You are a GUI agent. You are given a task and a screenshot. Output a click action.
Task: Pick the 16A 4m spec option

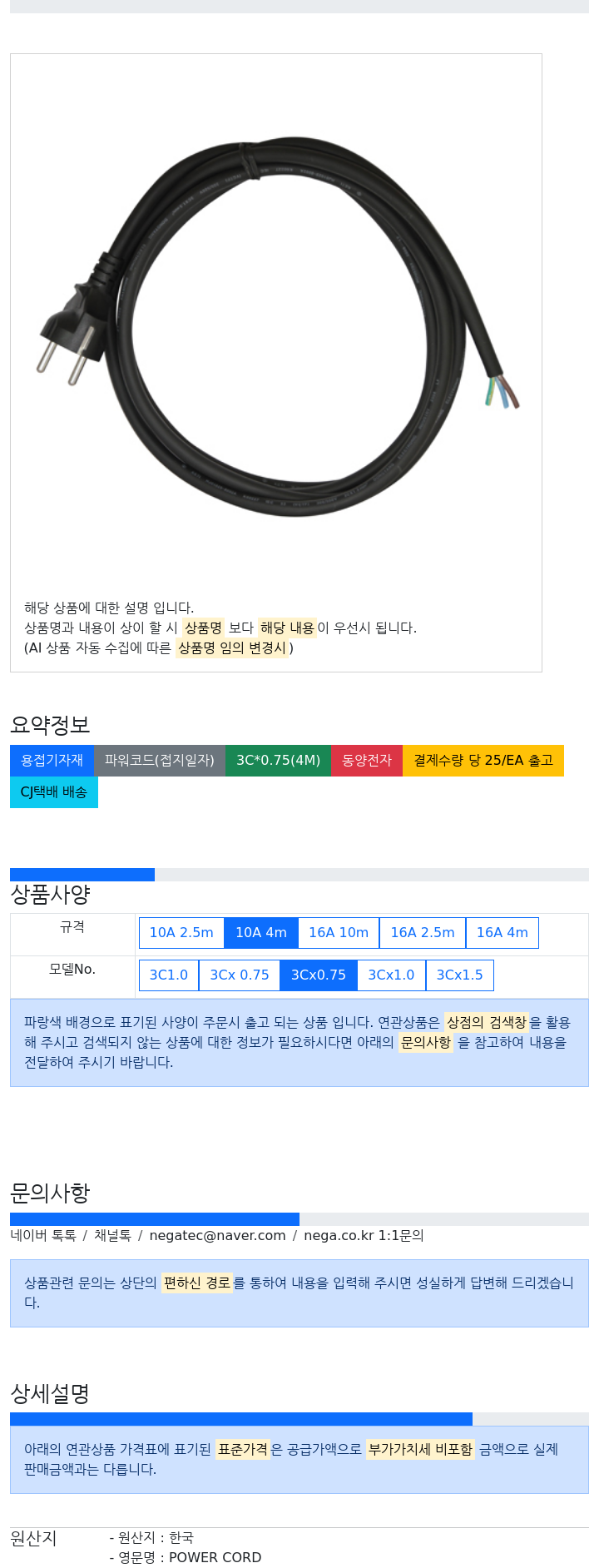(502, 933)
